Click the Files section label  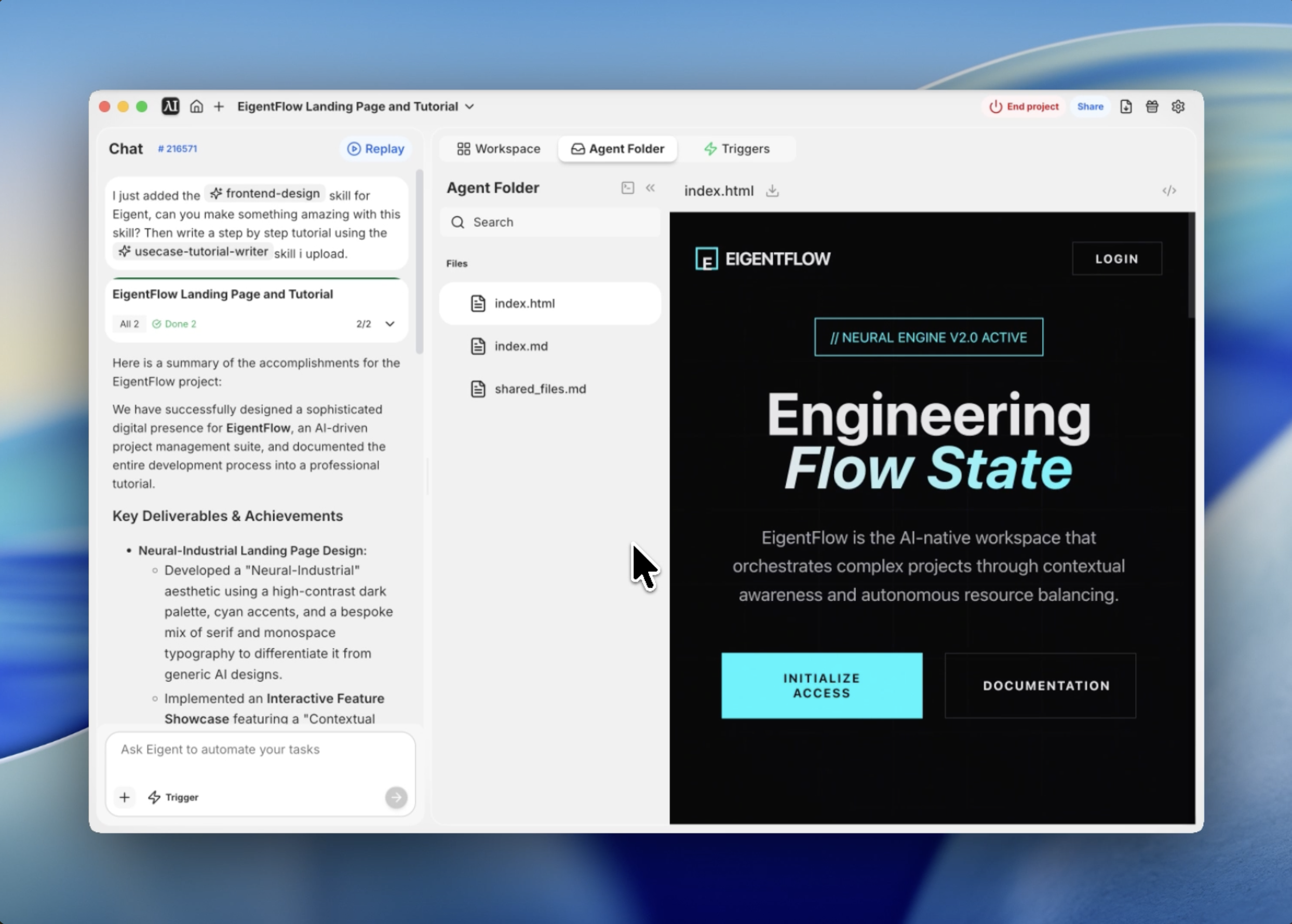point(456,263)
